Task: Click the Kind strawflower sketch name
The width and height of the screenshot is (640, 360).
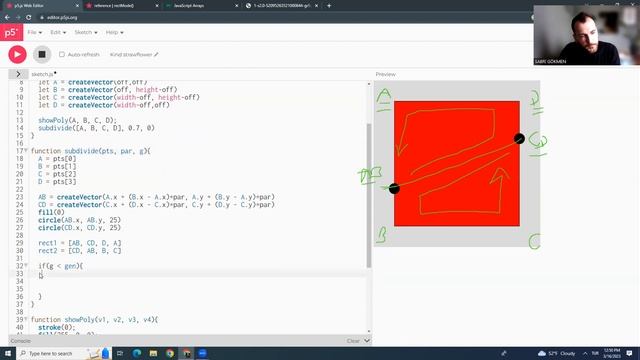Action: [131, 54]
